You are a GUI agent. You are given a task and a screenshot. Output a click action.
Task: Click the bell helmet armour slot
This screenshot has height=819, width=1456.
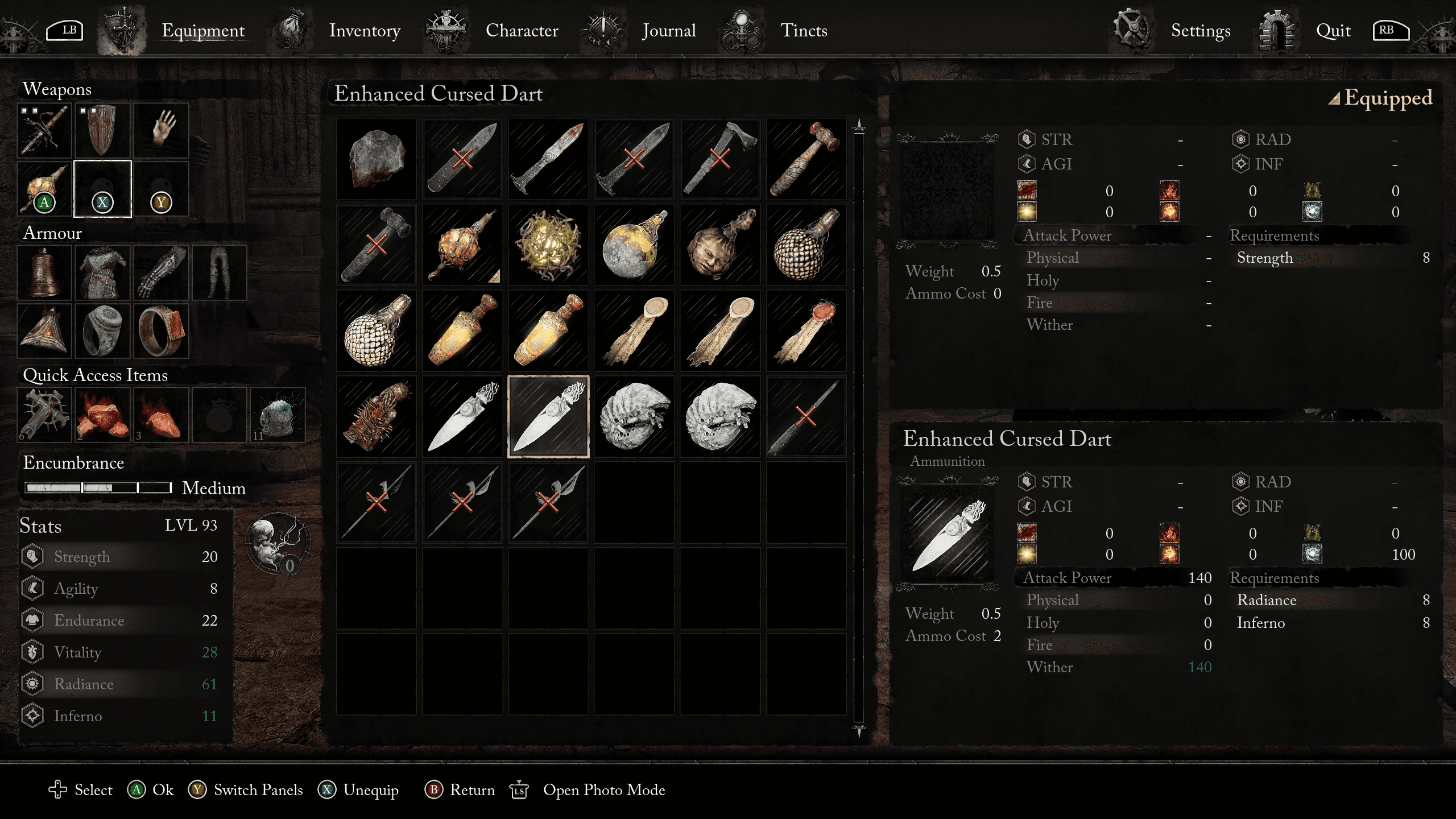click(44, 272)
